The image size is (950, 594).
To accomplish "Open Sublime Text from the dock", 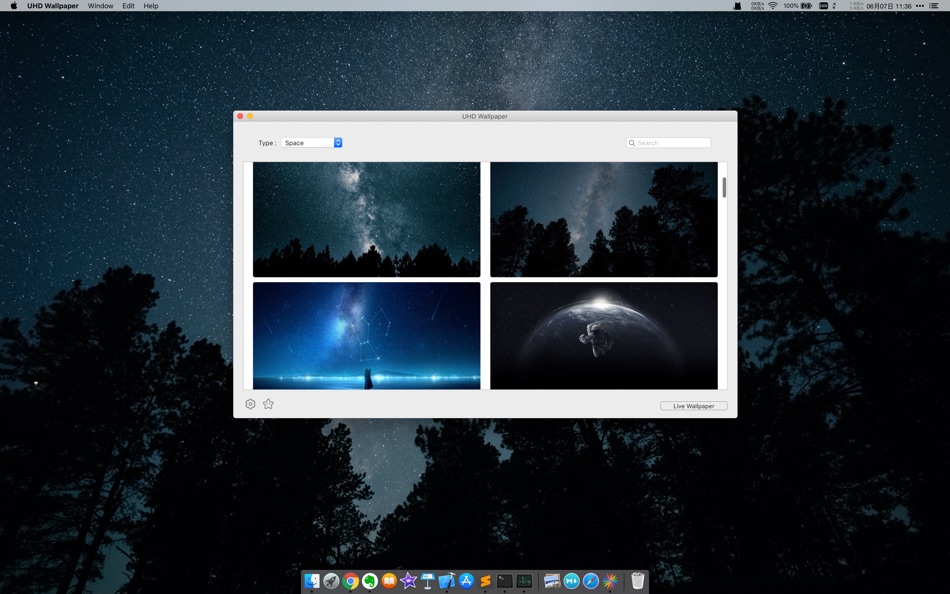I will 485,581.
